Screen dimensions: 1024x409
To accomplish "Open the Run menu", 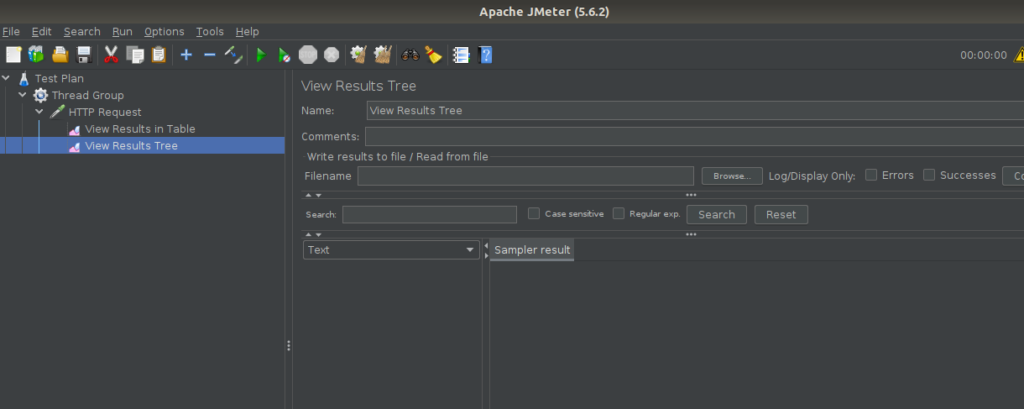I will (122, 31).
